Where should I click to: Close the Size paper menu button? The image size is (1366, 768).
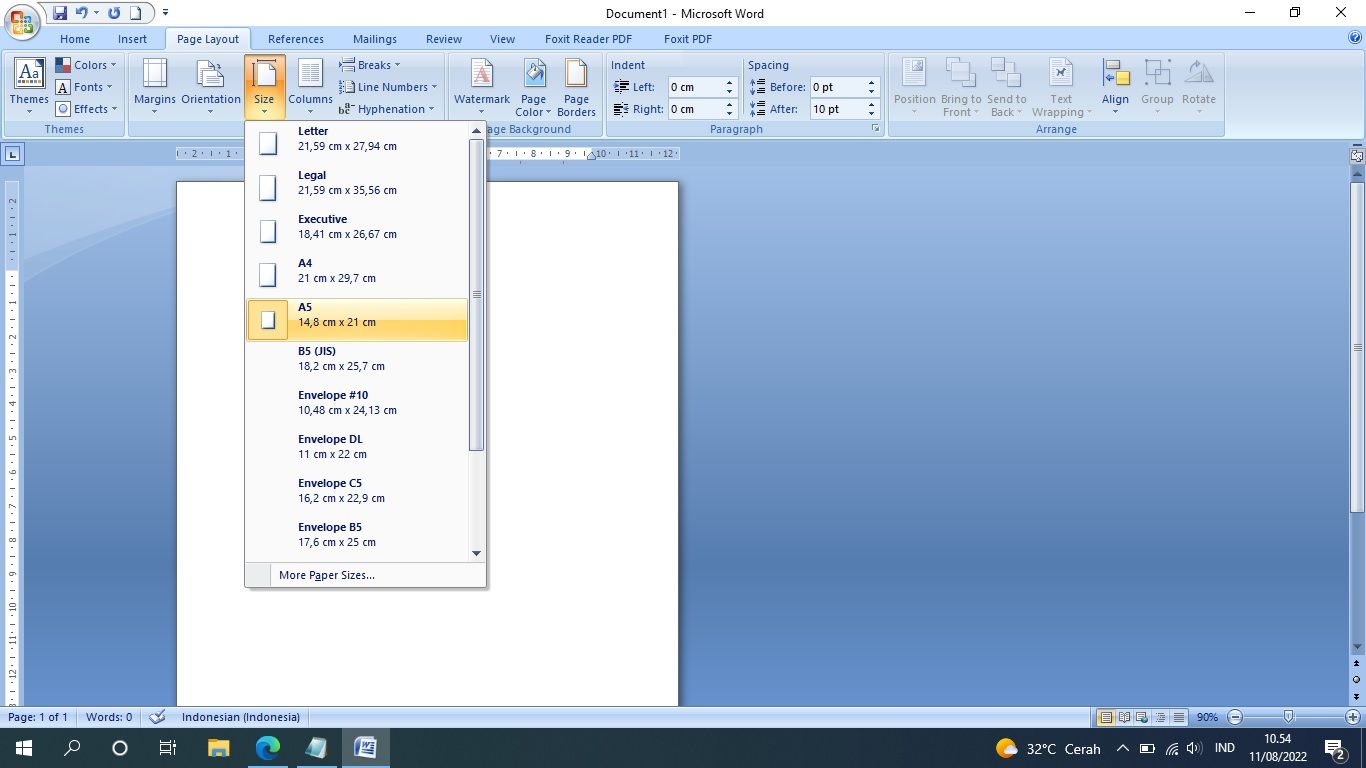coord(264,87)
